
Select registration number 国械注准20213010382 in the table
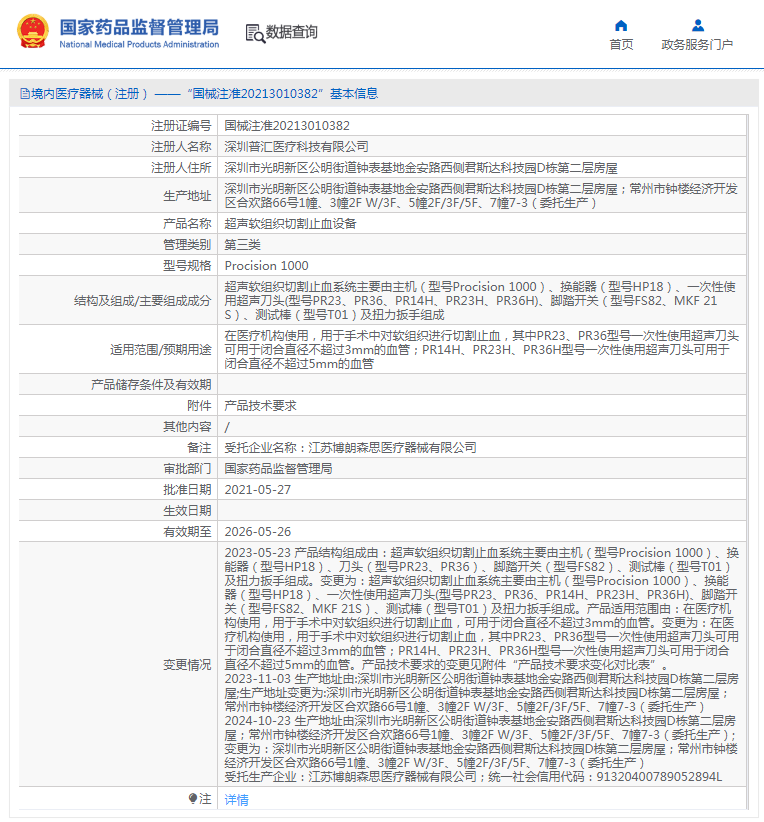tap(287, 126)
